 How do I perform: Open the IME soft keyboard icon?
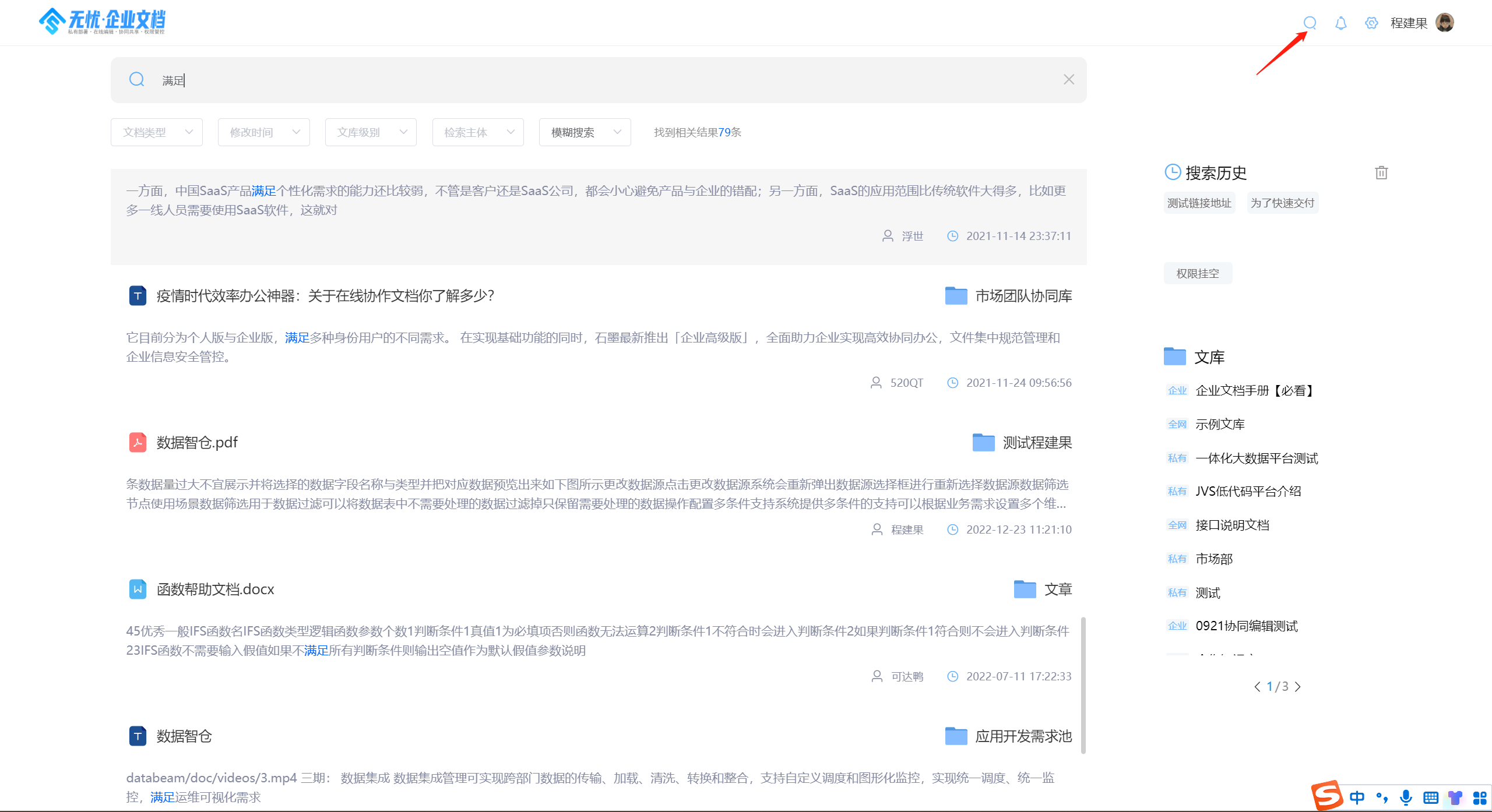coord(1430,797)
